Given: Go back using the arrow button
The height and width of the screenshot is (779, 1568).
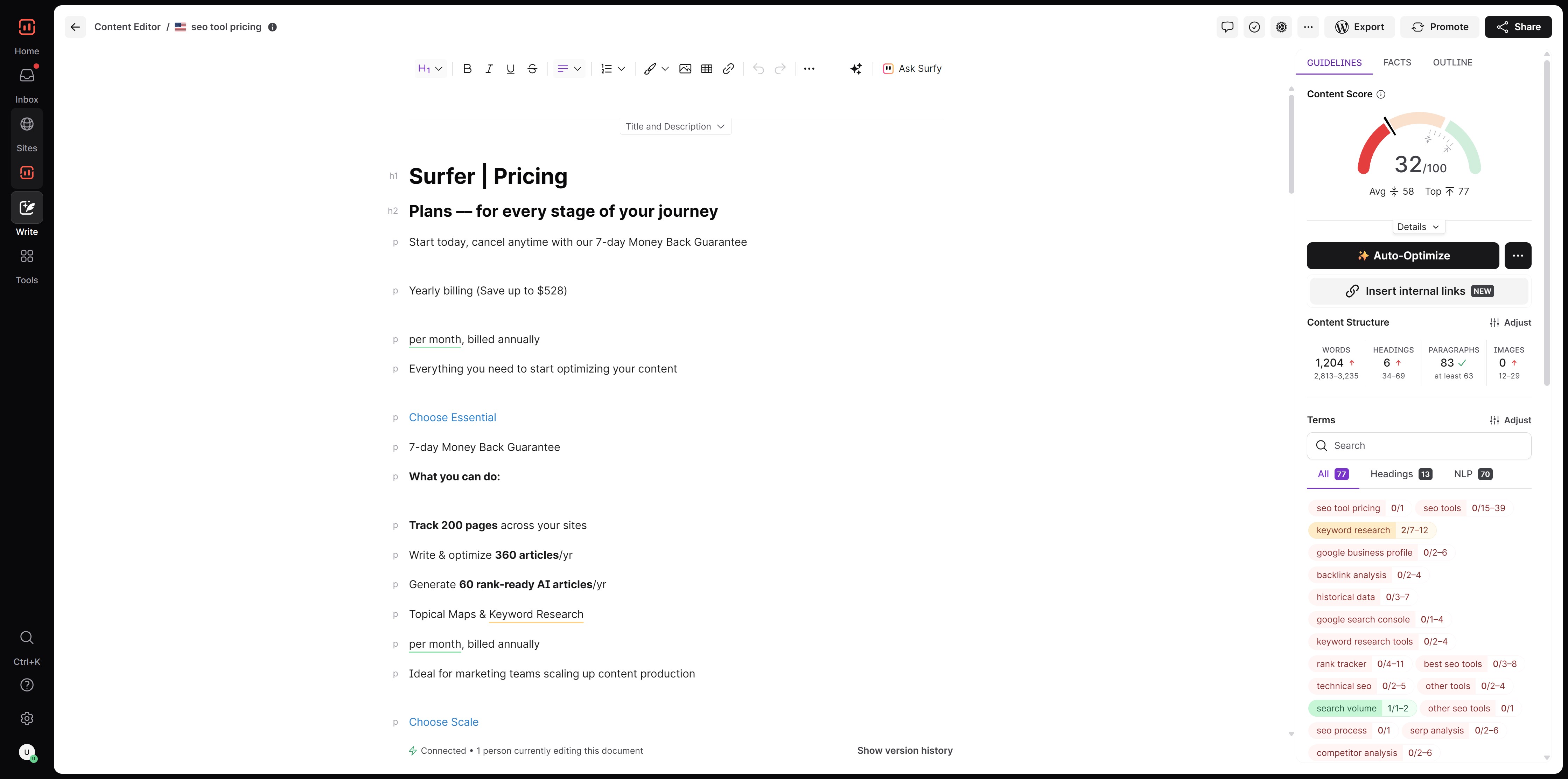Looking at the screenshot, I should [x=75, y=27].
